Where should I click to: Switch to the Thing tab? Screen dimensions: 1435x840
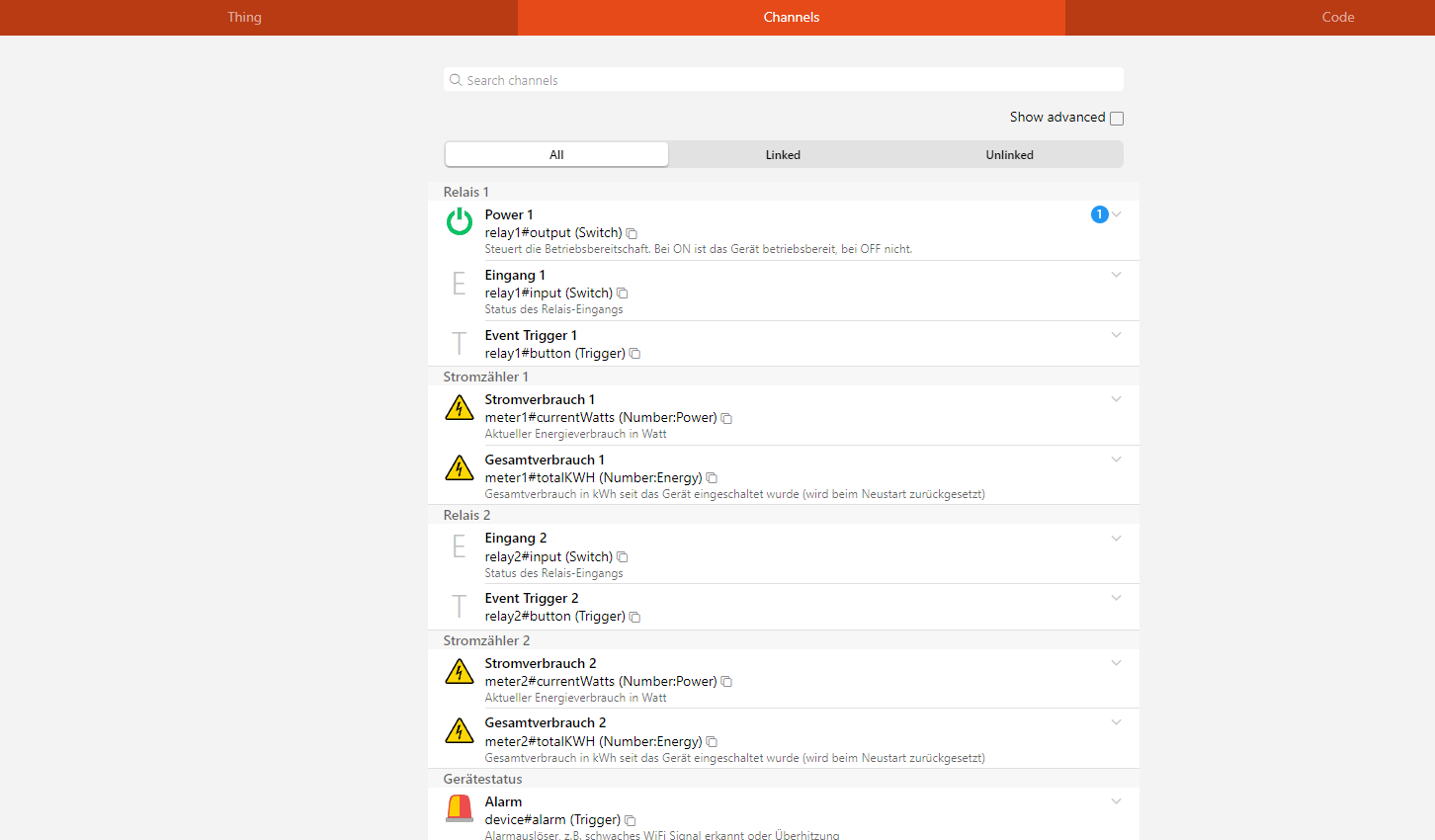244,17
